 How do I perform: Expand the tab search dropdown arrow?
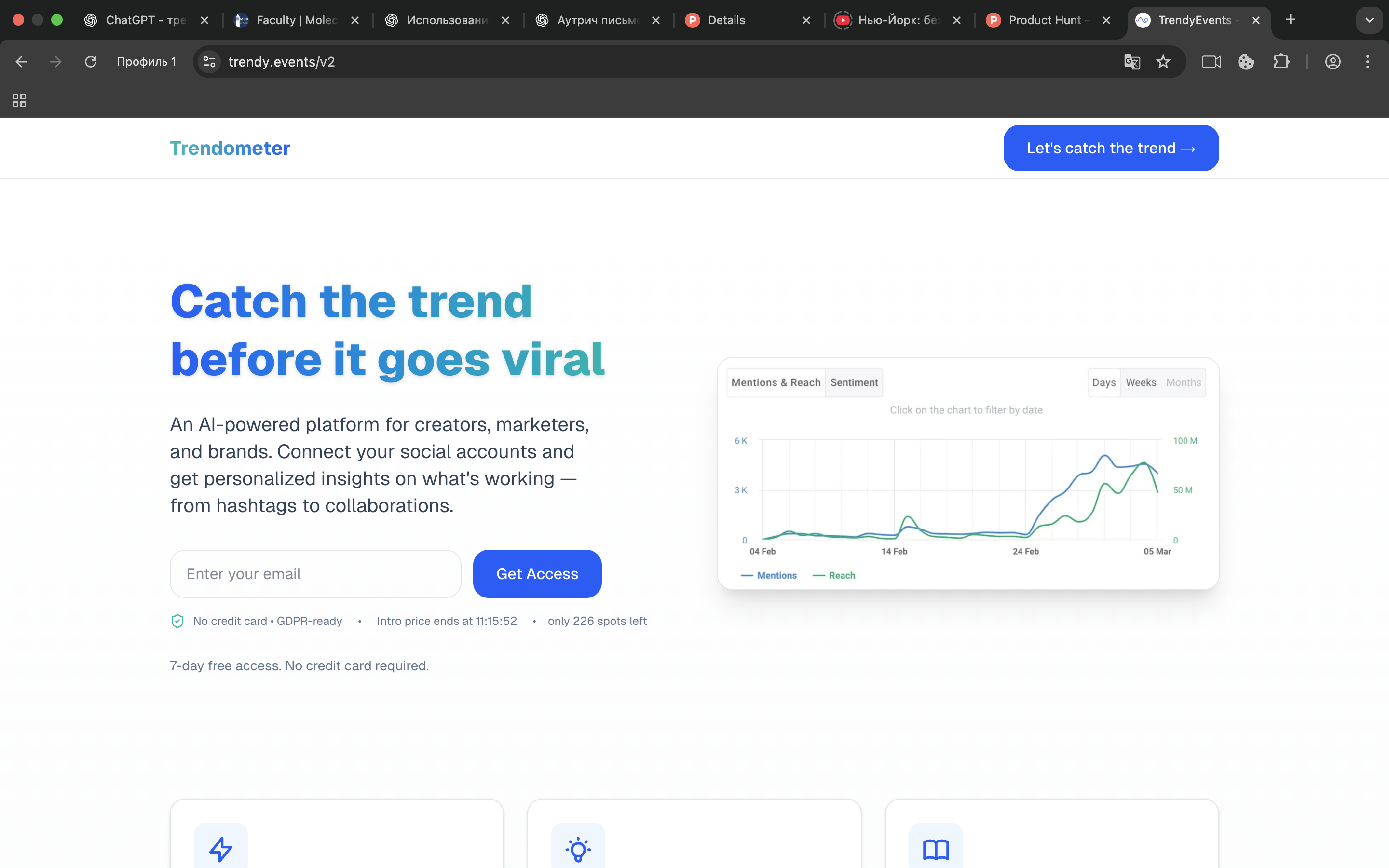point(1370,20)
